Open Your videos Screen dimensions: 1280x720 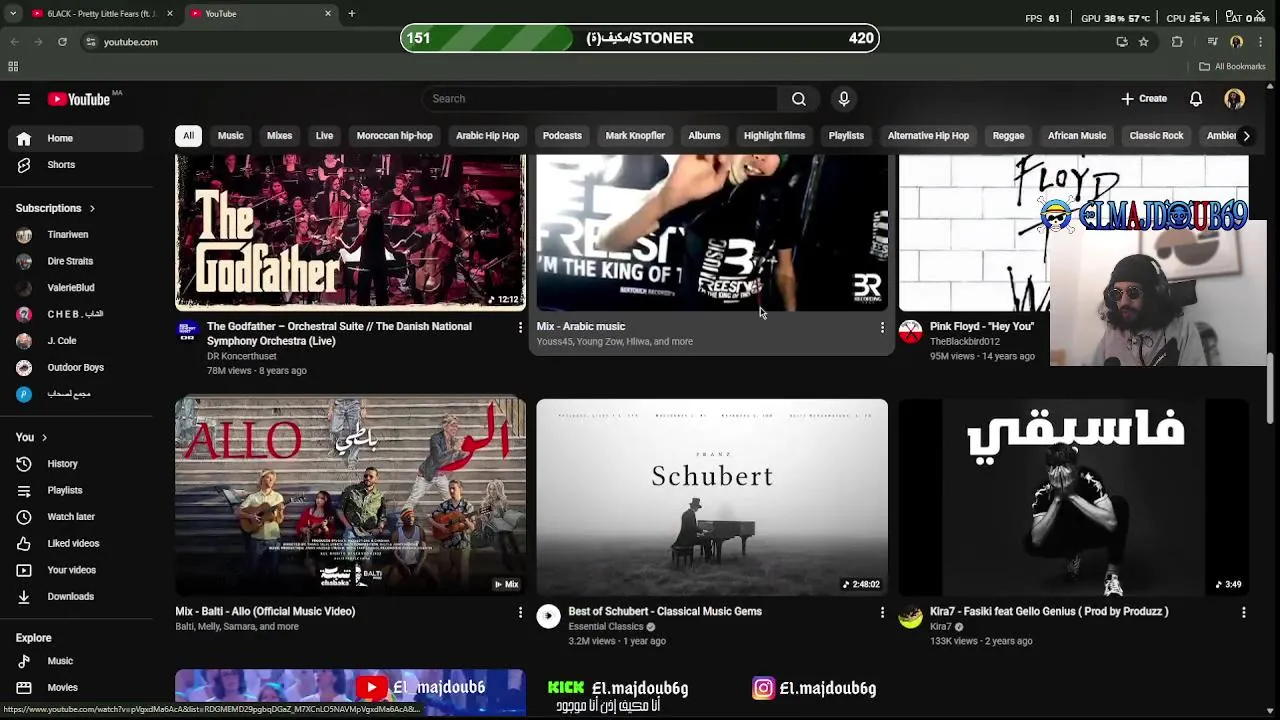(72, 570)
